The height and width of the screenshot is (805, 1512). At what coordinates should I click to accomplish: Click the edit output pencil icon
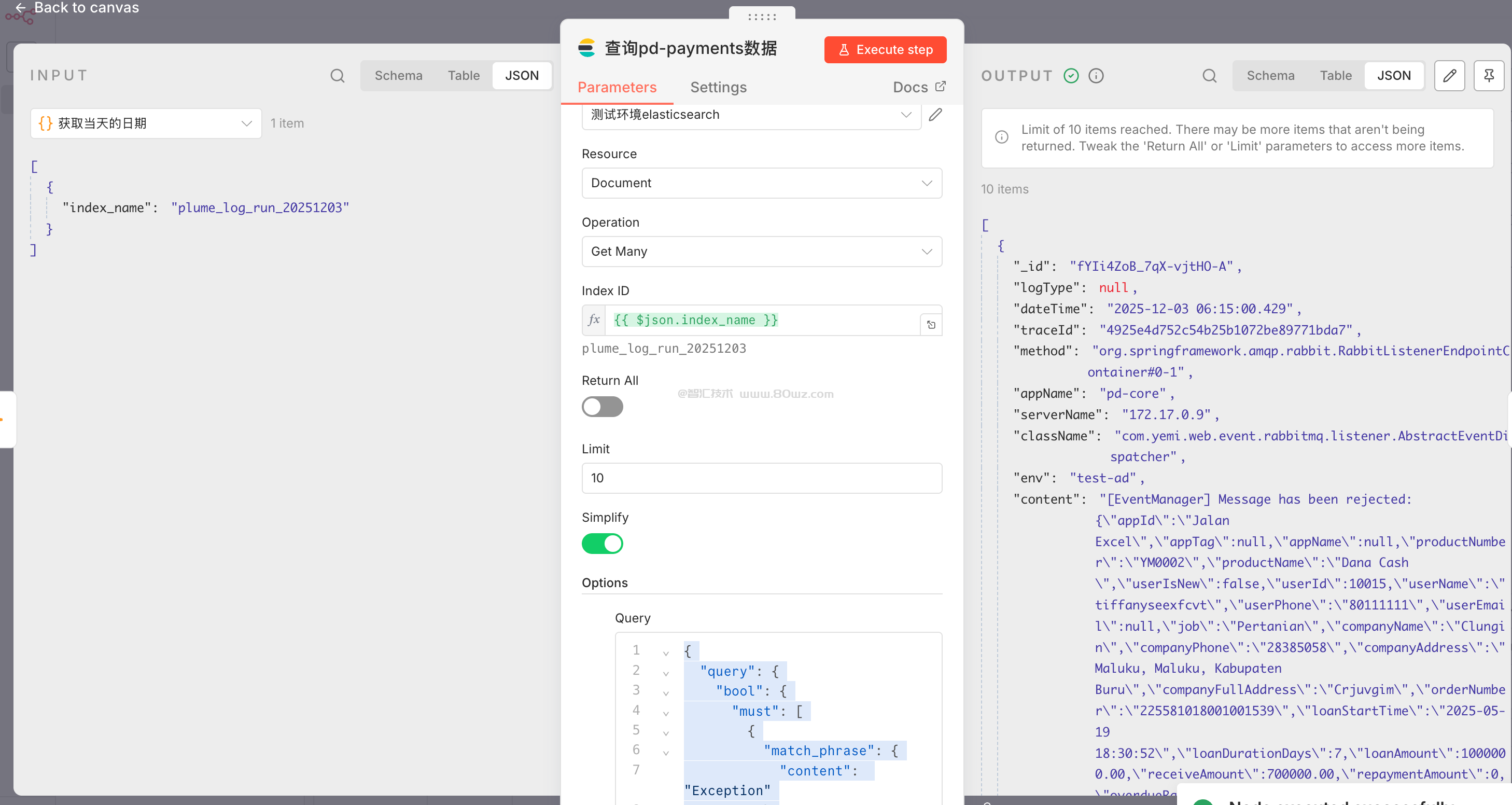pyautogui.click(x=1449, y=76)
